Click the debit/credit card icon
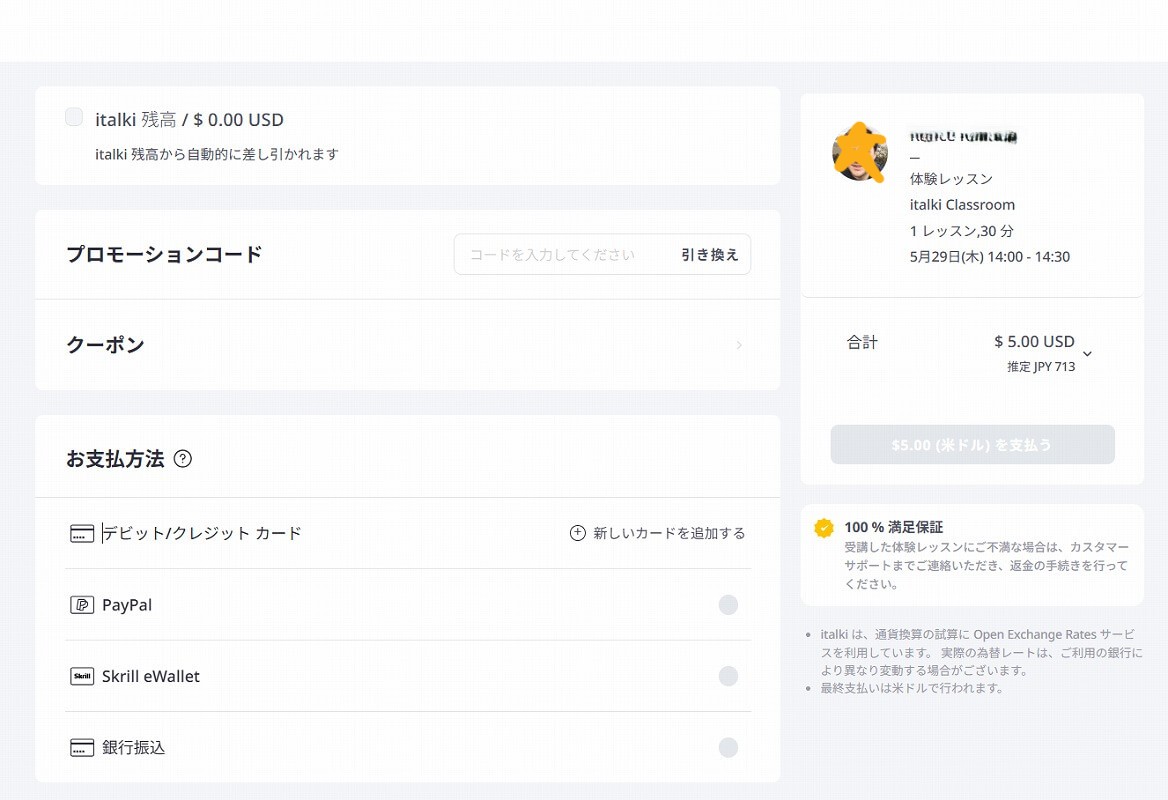Image resolution: width=1168 pixels, height=800 pixels. [x=82, y=533]
